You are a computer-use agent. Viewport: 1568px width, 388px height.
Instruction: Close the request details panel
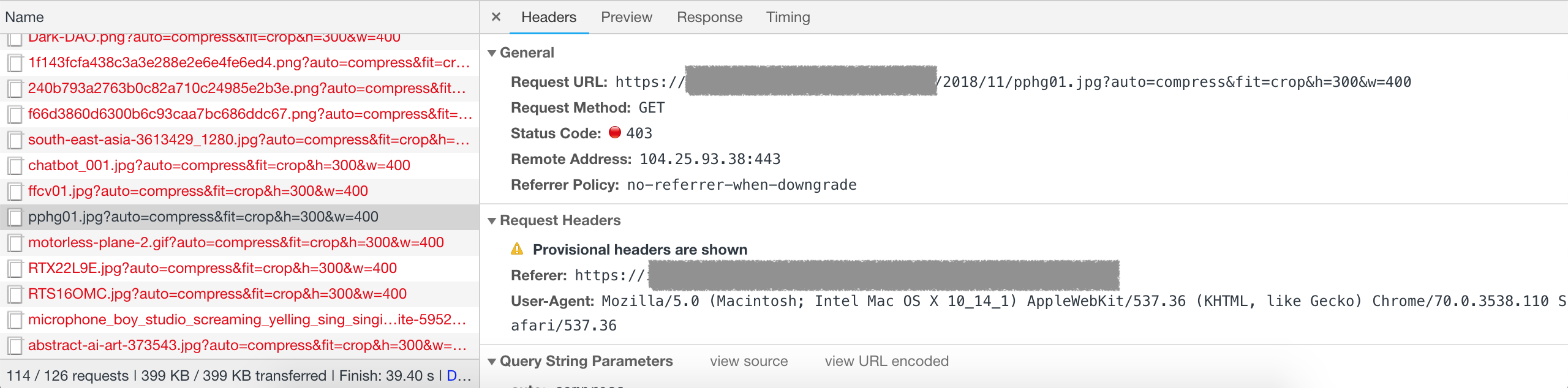tap(496, 17)
